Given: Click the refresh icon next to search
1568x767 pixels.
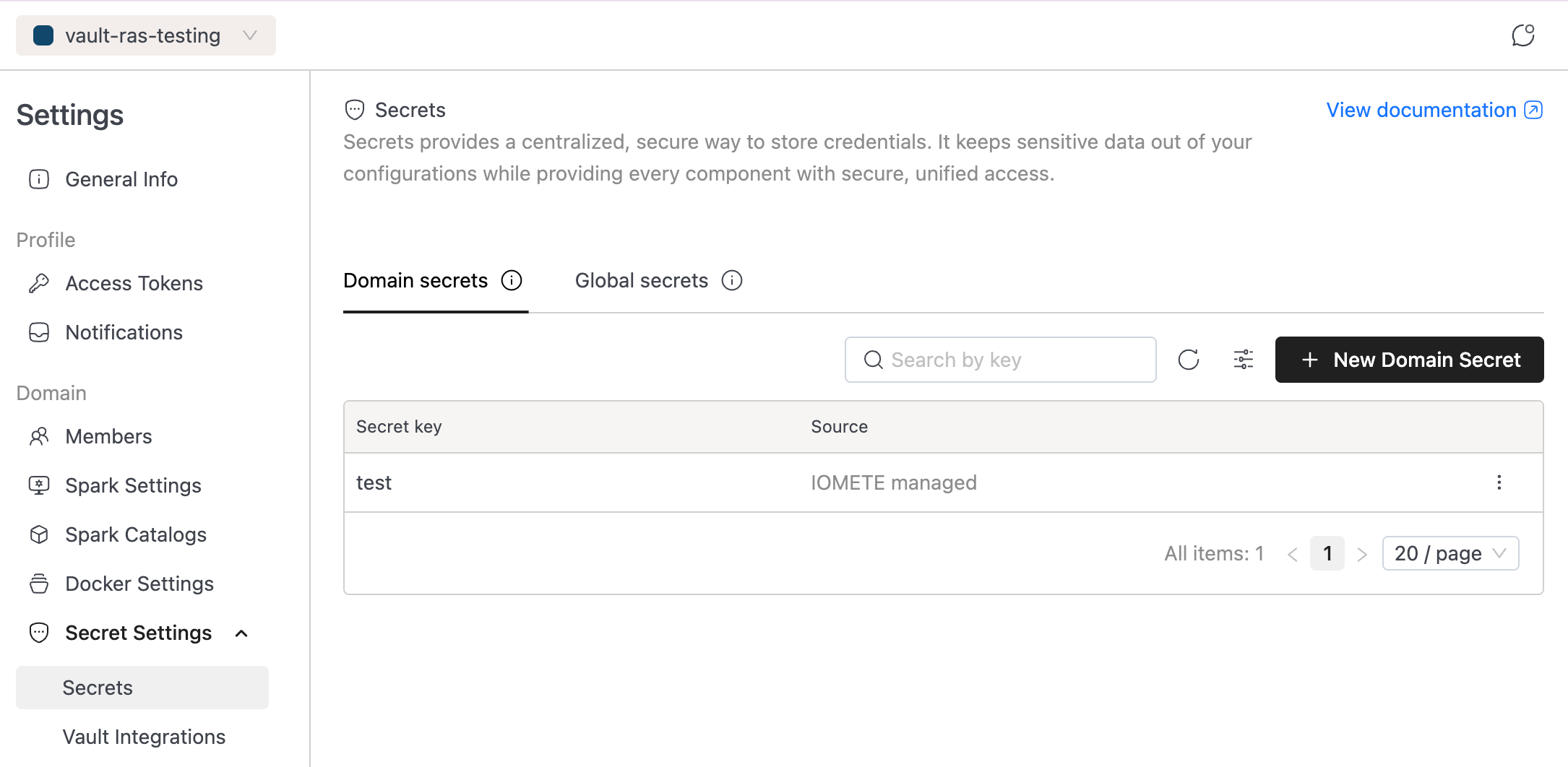Looking at the screenshot, I should pos(1189,359).
